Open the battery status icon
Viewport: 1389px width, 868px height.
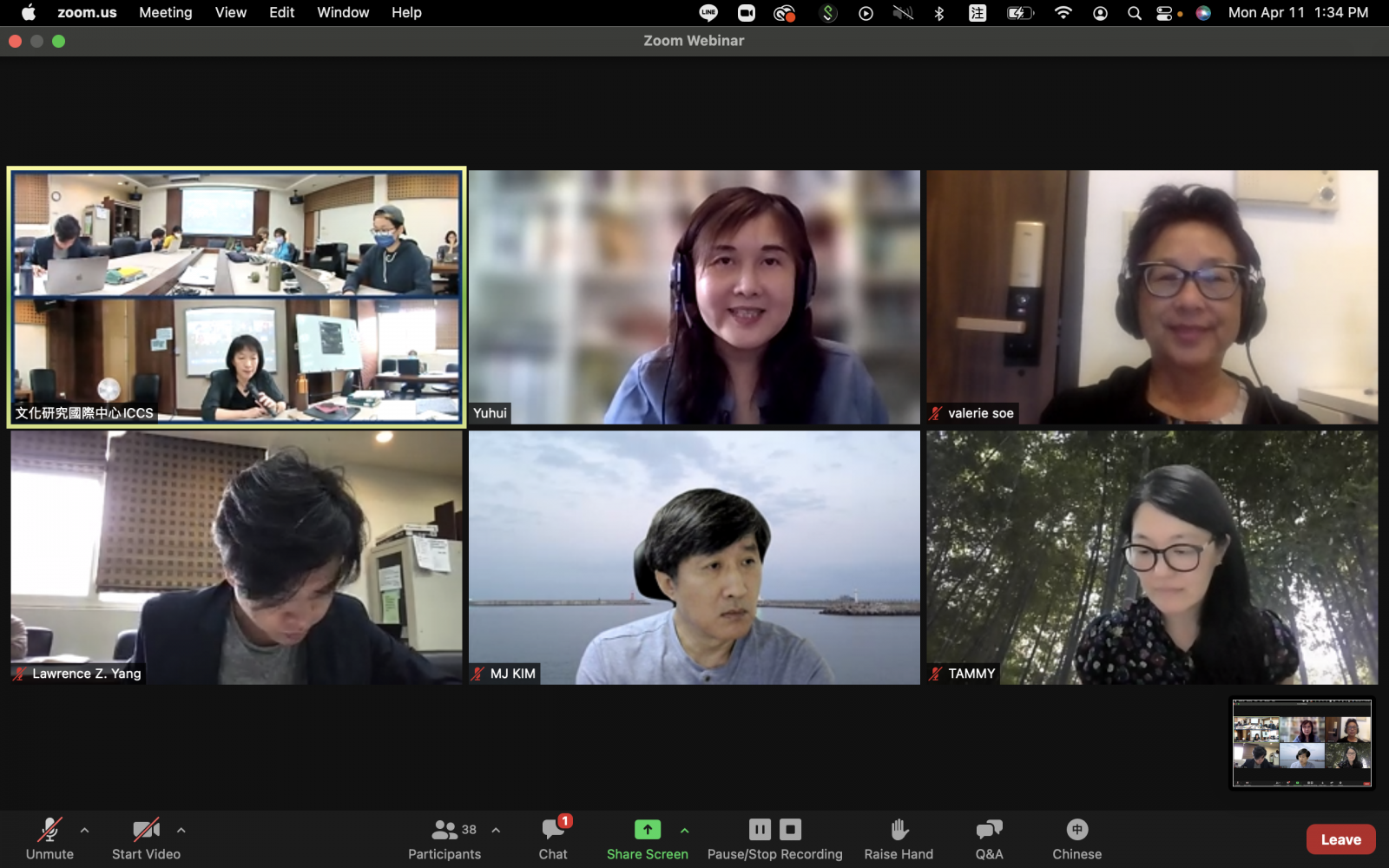click(1020, 12)
